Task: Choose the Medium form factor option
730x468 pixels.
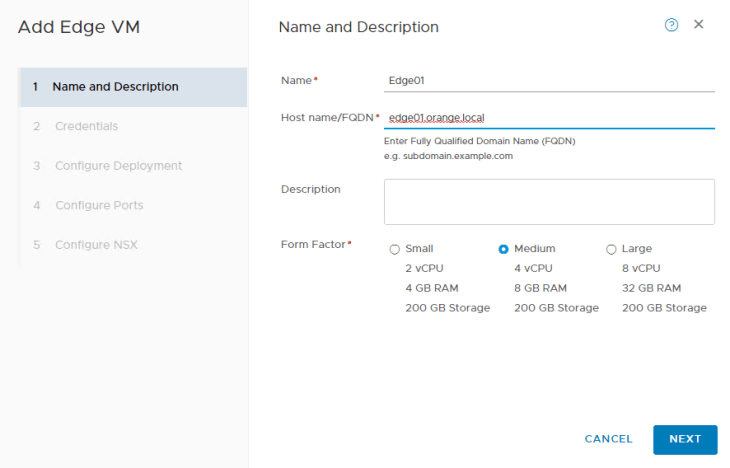Action: (x=503, y=249)
